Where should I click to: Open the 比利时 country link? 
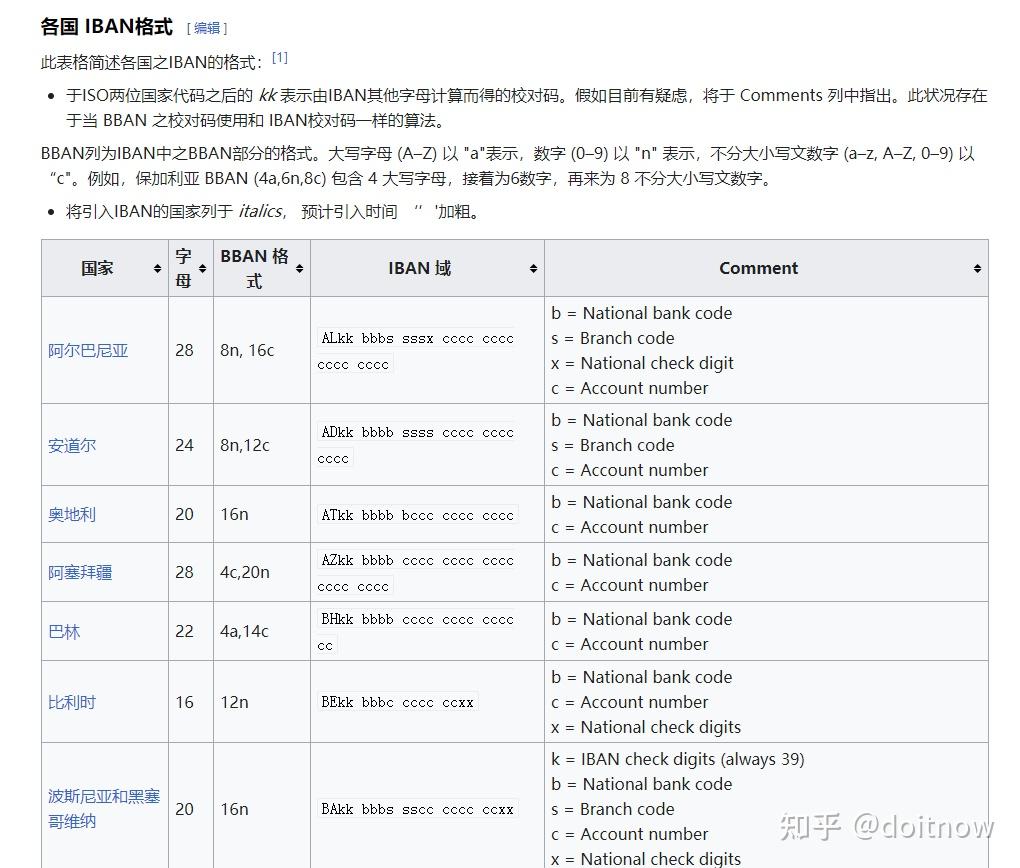click(72, 703)
